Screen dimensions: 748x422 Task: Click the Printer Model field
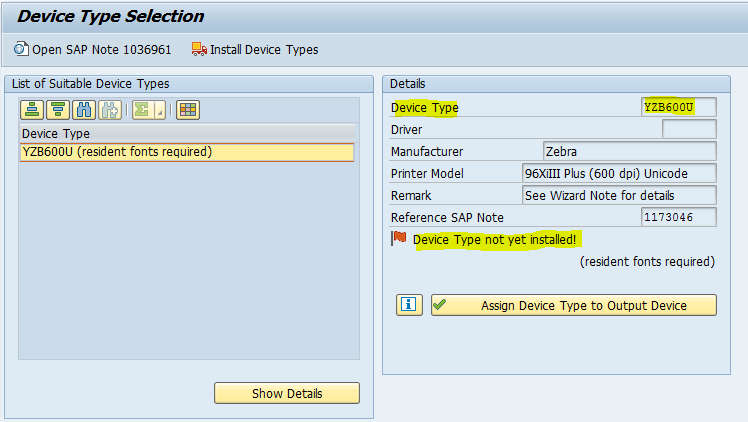619,173
